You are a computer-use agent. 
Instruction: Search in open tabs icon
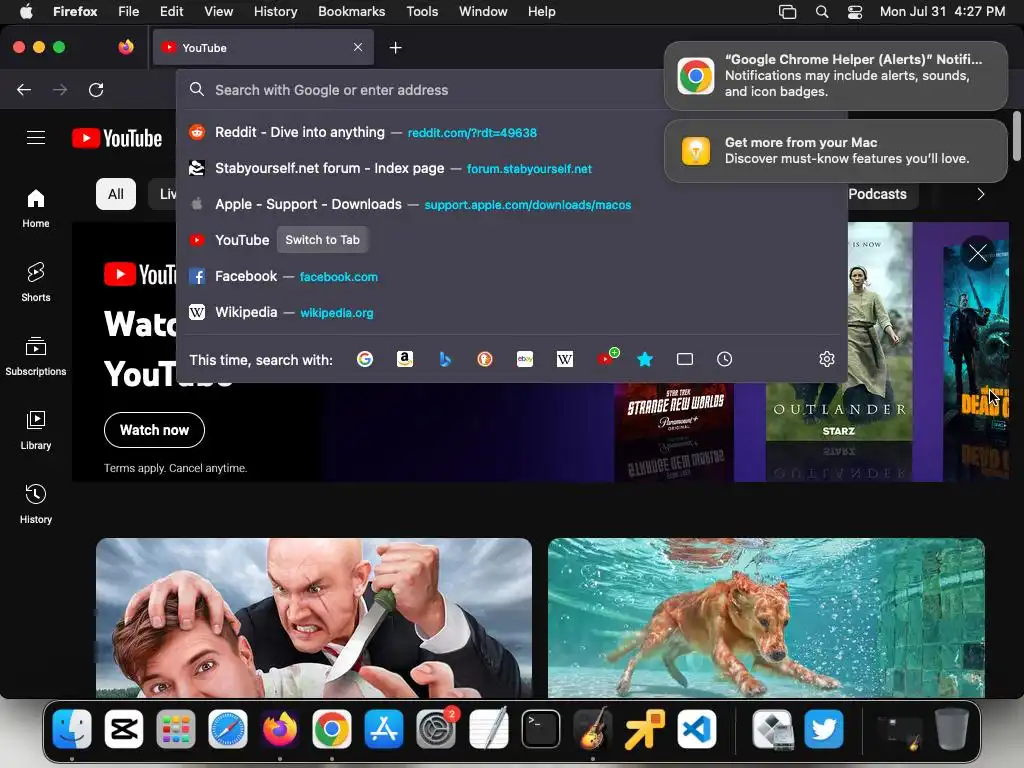685,359
